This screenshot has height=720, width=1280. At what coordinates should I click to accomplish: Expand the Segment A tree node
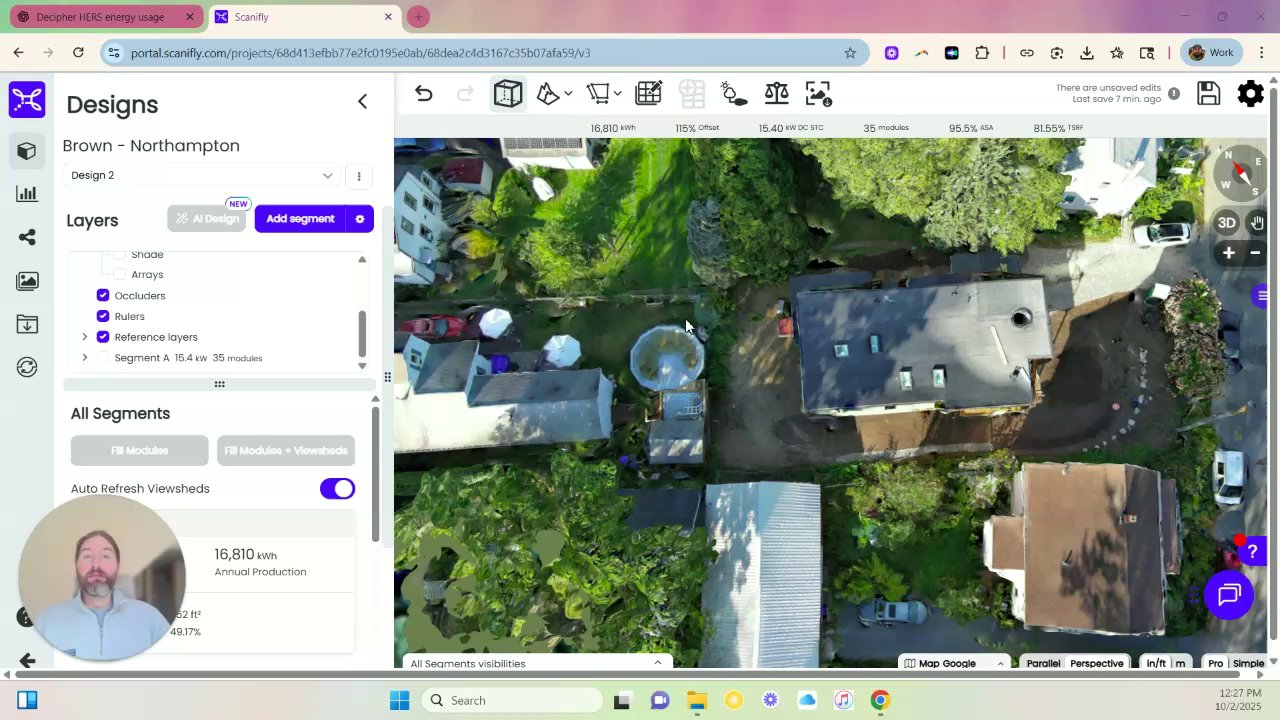pyautogui.click(x=85, y=358)
